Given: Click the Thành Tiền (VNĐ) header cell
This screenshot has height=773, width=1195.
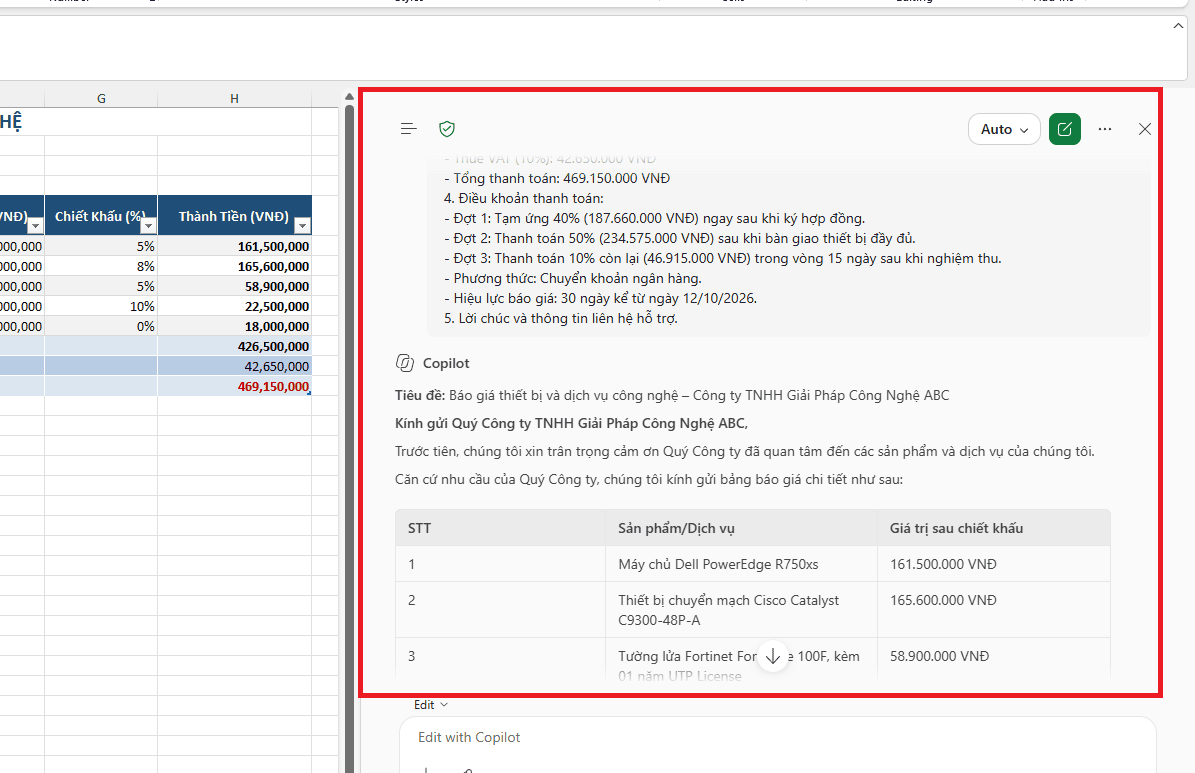Looking at the screenshot, I should coord(235,216).
